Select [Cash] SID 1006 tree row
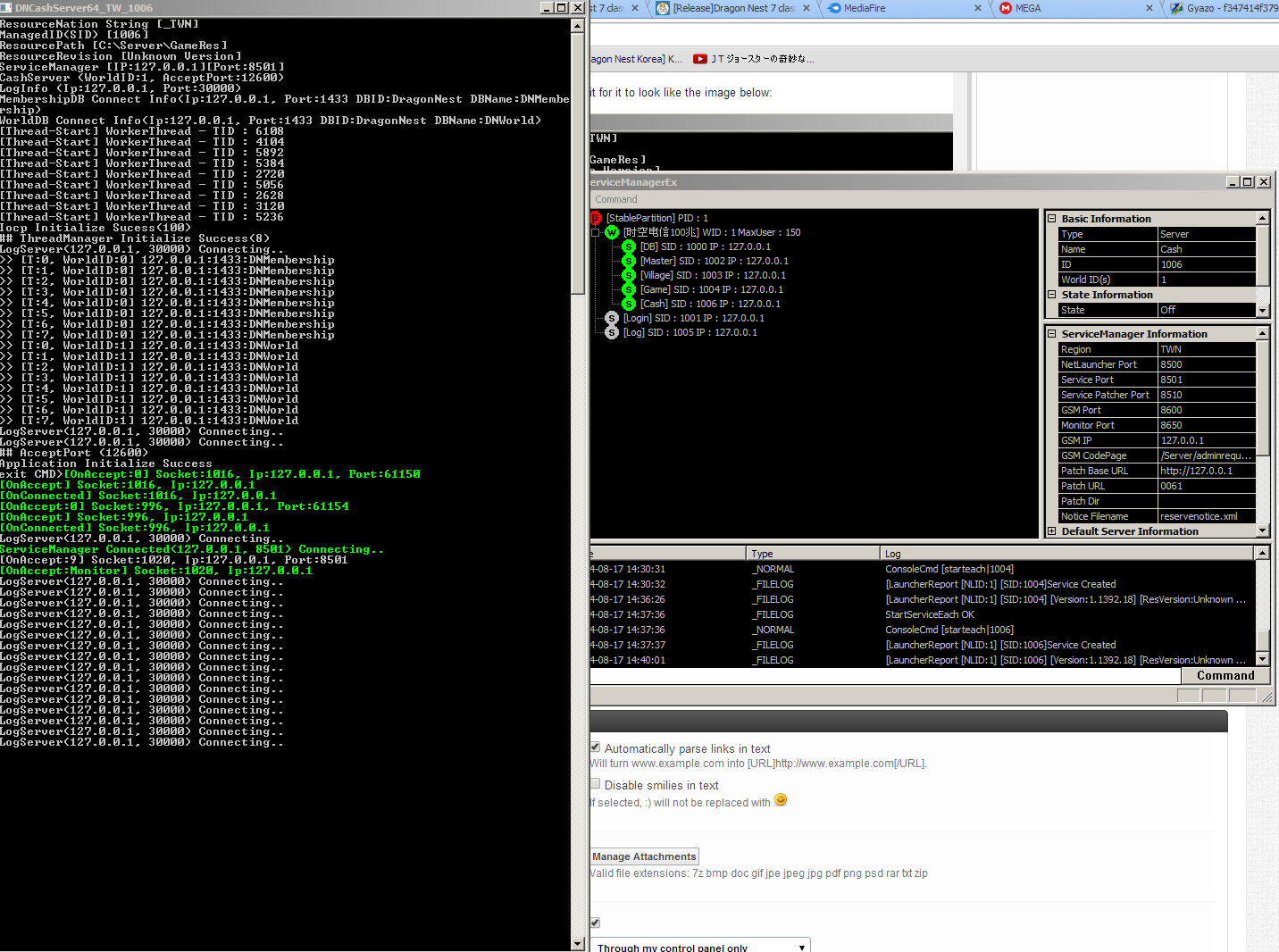The height and width of the screenshot is (952, 1279). 710,304
